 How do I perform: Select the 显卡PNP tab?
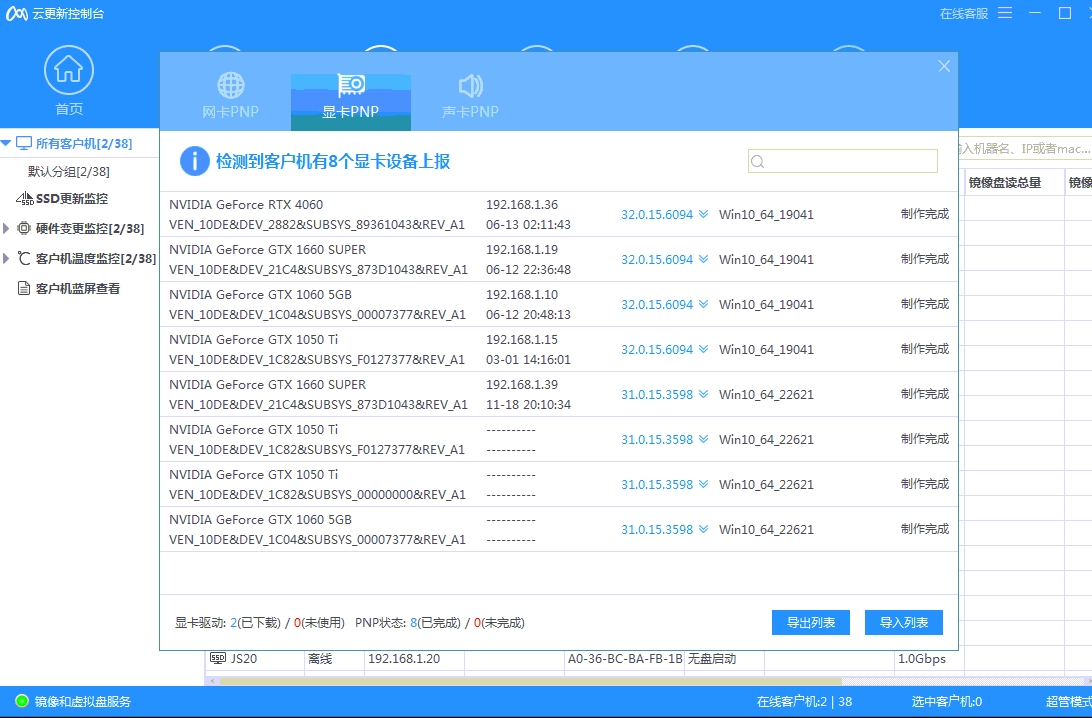tap(351, 102)
